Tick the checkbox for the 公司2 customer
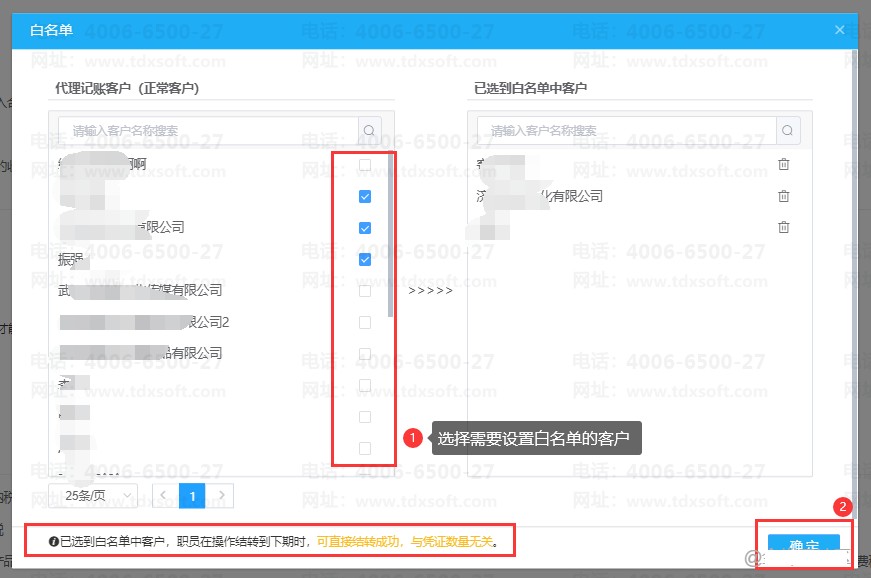Viewport: 871px width, 578px height. point(365,322)
